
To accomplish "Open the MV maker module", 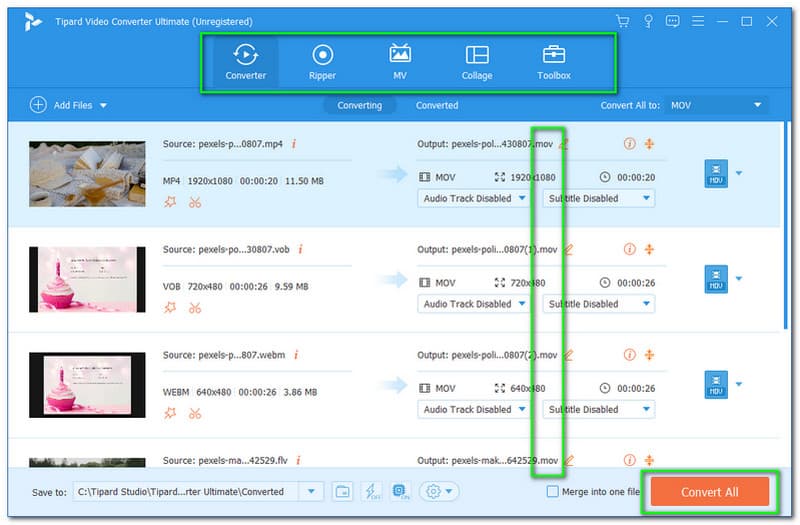I will tap(399, 62).
